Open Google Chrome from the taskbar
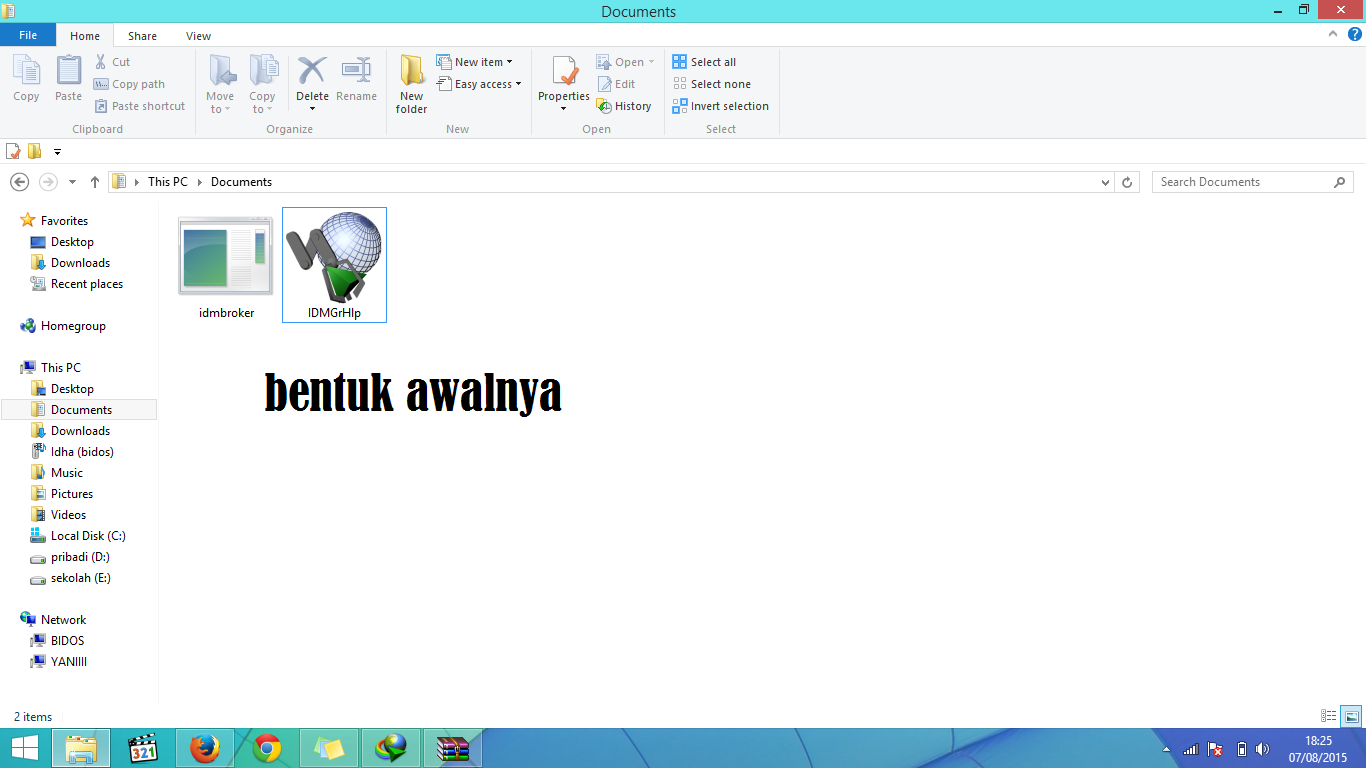This screenshot has height=768, width=1366. [267, 748]
